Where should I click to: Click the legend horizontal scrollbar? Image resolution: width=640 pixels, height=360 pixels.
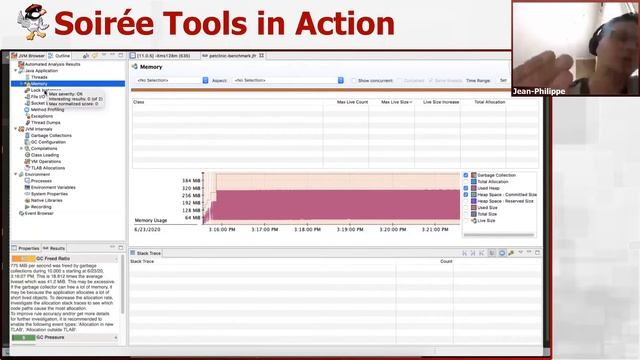499,235
